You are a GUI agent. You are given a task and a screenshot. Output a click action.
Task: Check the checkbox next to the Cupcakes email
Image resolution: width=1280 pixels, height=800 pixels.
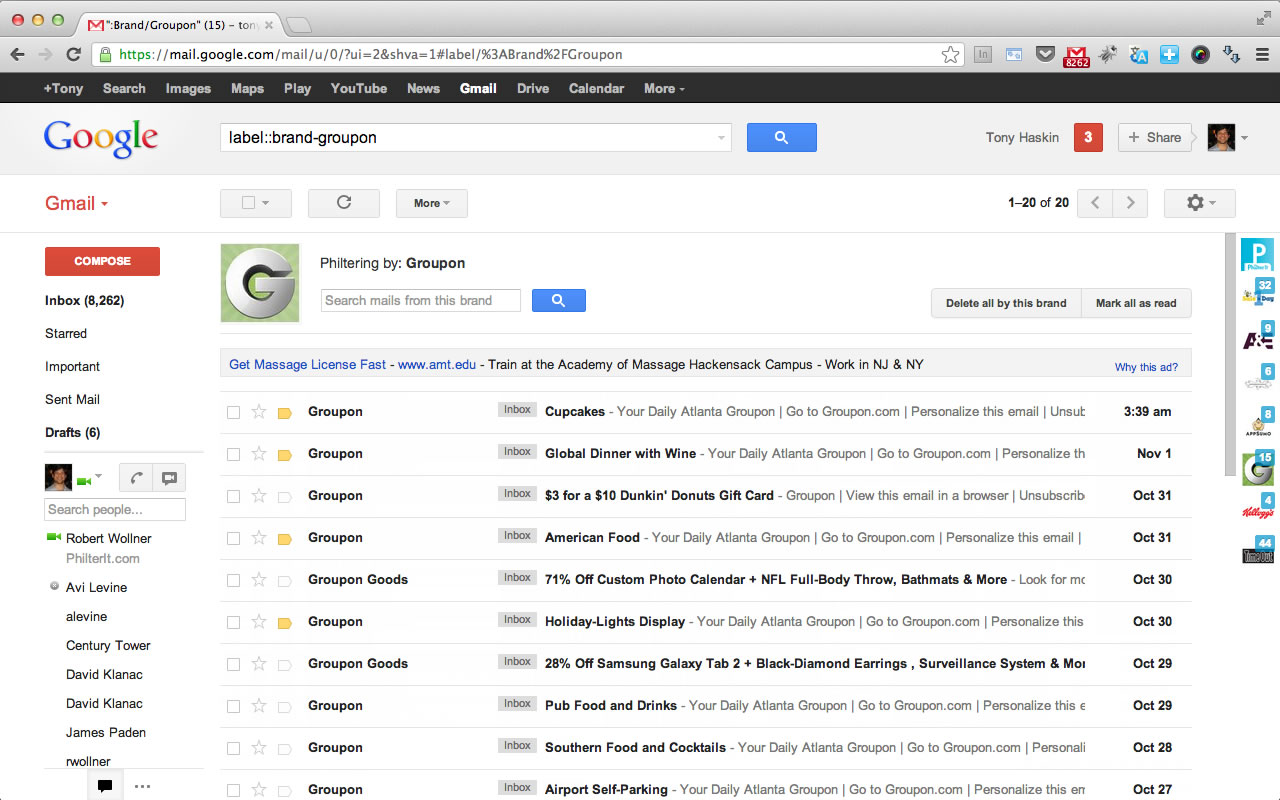(x=233, y=411)
